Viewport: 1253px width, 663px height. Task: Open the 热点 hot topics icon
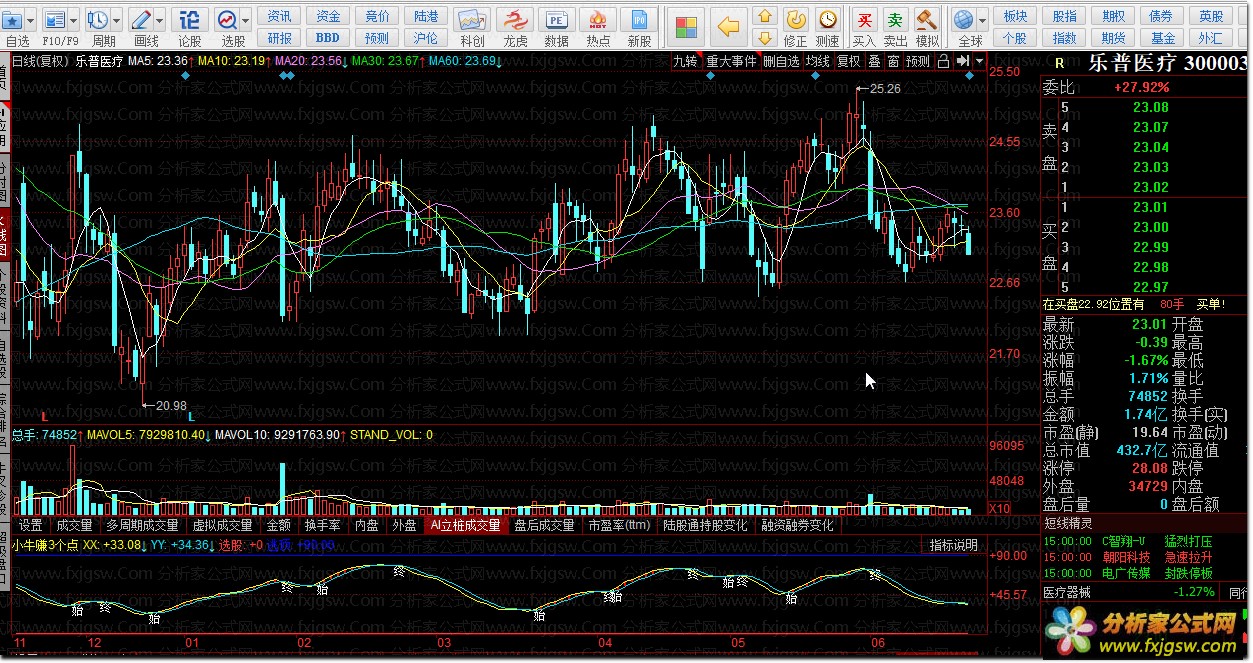[598, 20]
